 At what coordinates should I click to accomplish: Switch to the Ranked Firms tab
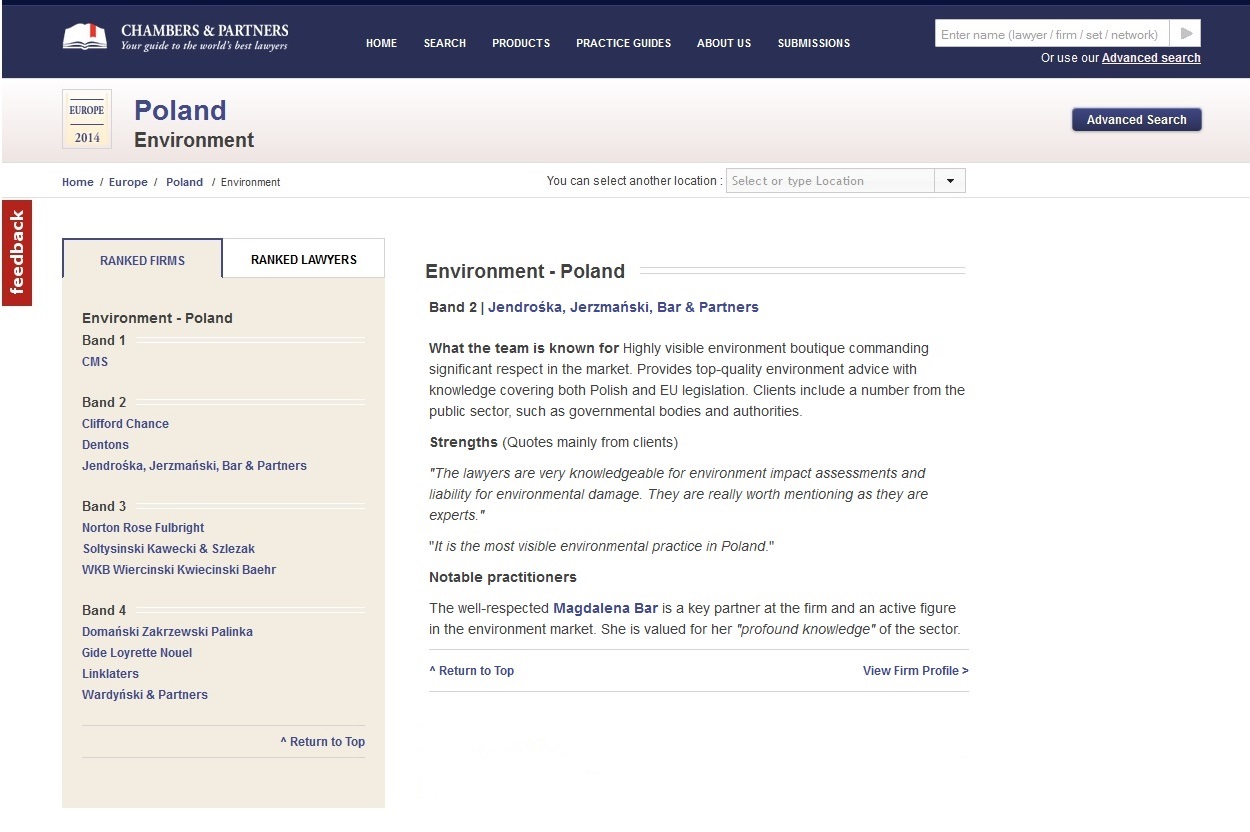142,259
